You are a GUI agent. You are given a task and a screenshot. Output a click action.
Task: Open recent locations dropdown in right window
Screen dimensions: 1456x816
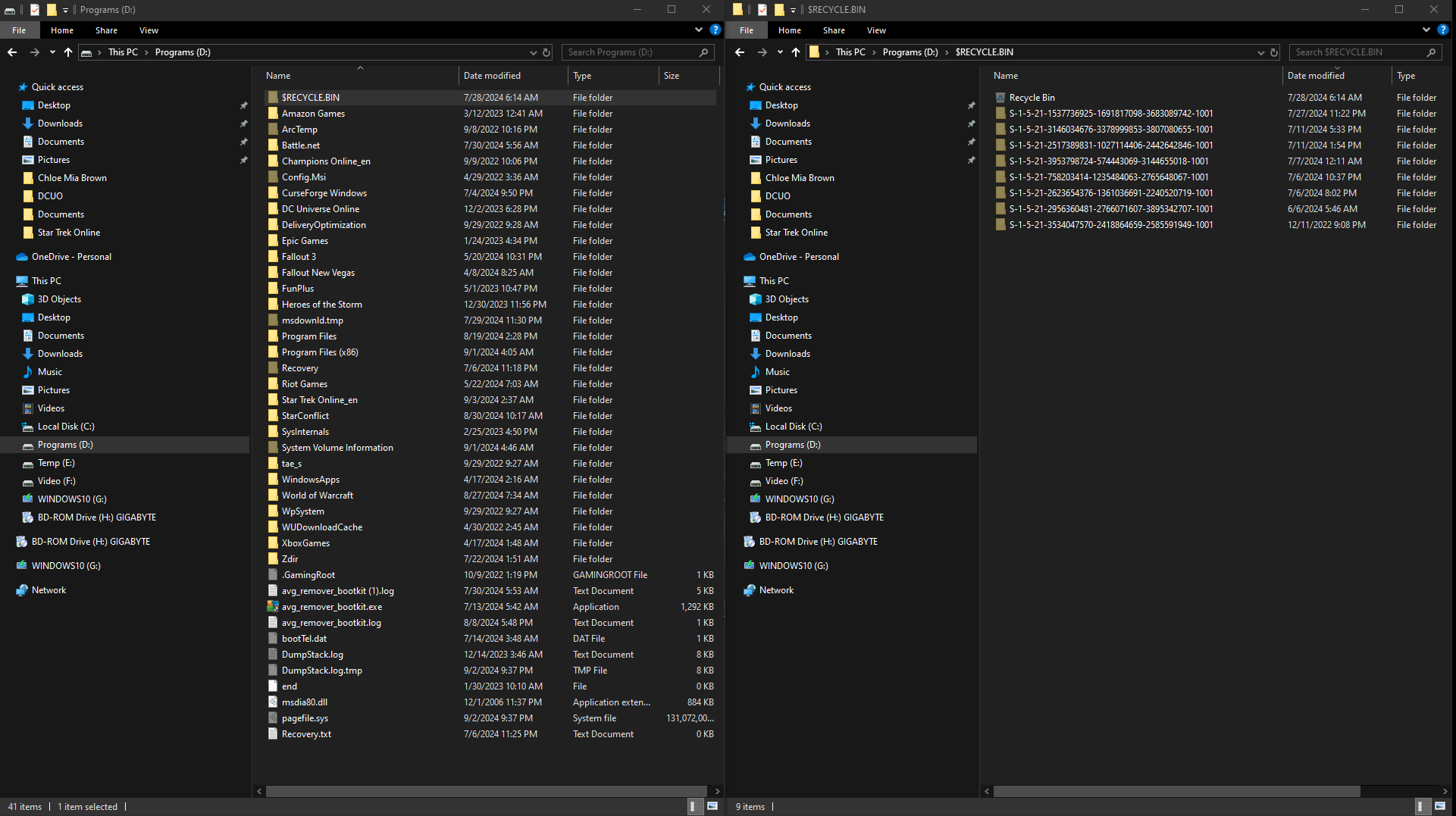[x=780, y=52]
